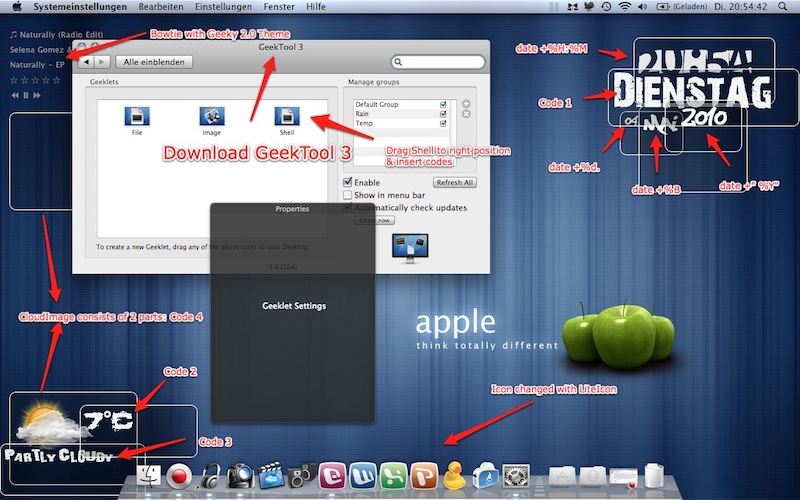Open the volume menu bar icon
Screen dimensions: 800x500
[x=642, y=7]
